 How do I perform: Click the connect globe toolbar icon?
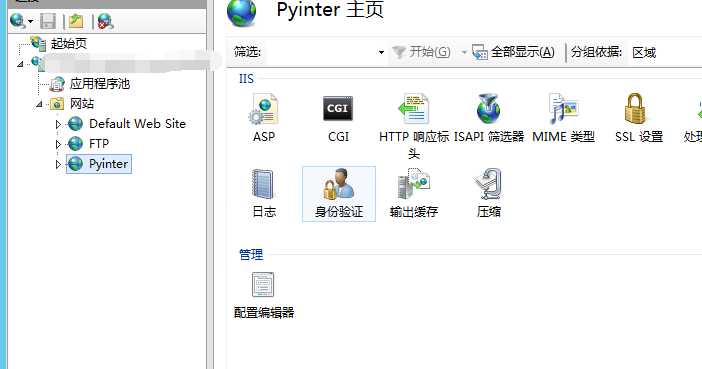pyautogui.click(x=17, y=21)
